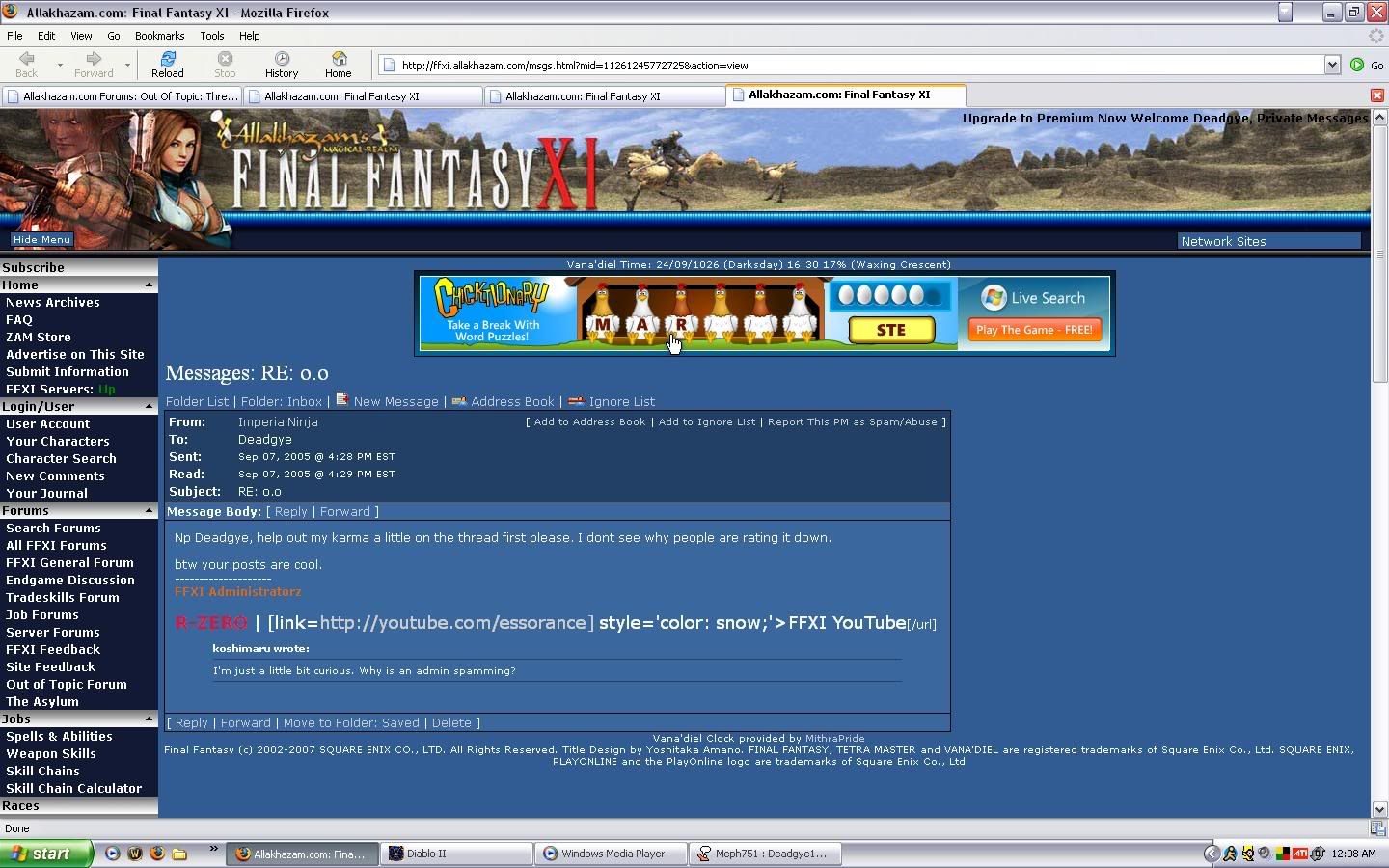Image resolution: width=1389 pixels, height=868 pixels.
Task: Click the Stop loading icon
Action: [225, 65]
